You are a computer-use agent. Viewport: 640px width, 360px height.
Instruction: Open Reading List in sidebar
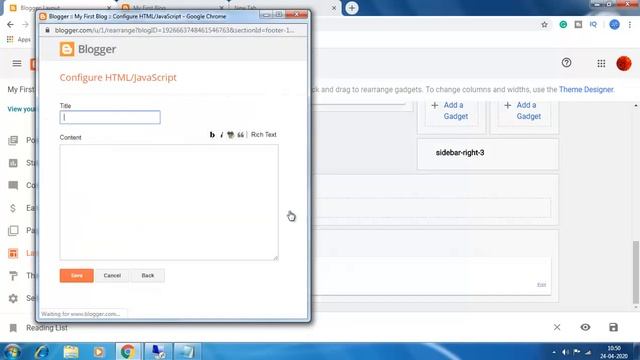tap(47, 328)
